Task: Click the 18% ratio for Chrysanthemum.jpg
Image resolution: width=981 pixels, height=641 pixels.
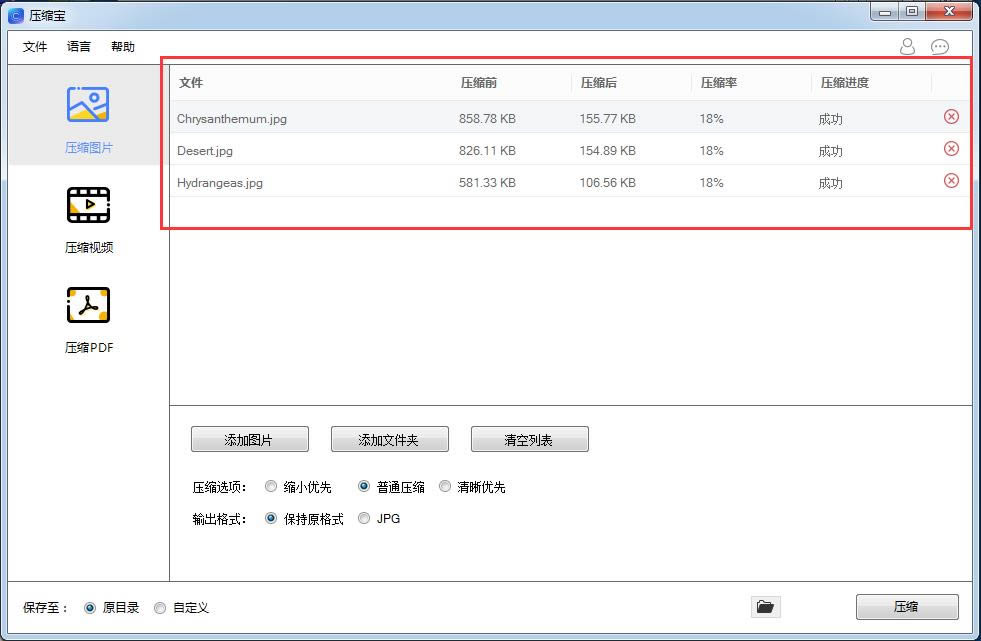Action: click(x=711, y=118)
